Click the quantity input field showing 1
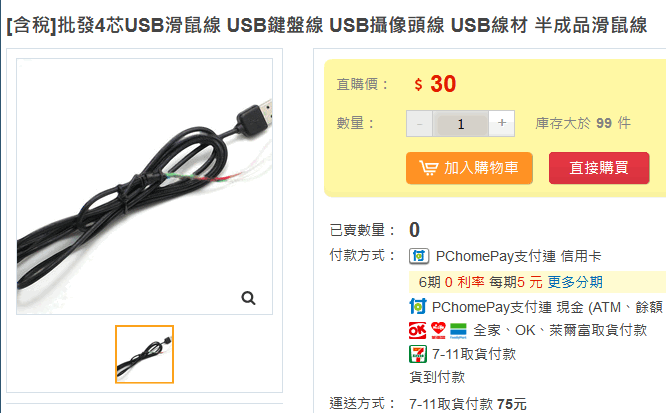The width and height of the screenshot is (666, 413). click(461, 124)
